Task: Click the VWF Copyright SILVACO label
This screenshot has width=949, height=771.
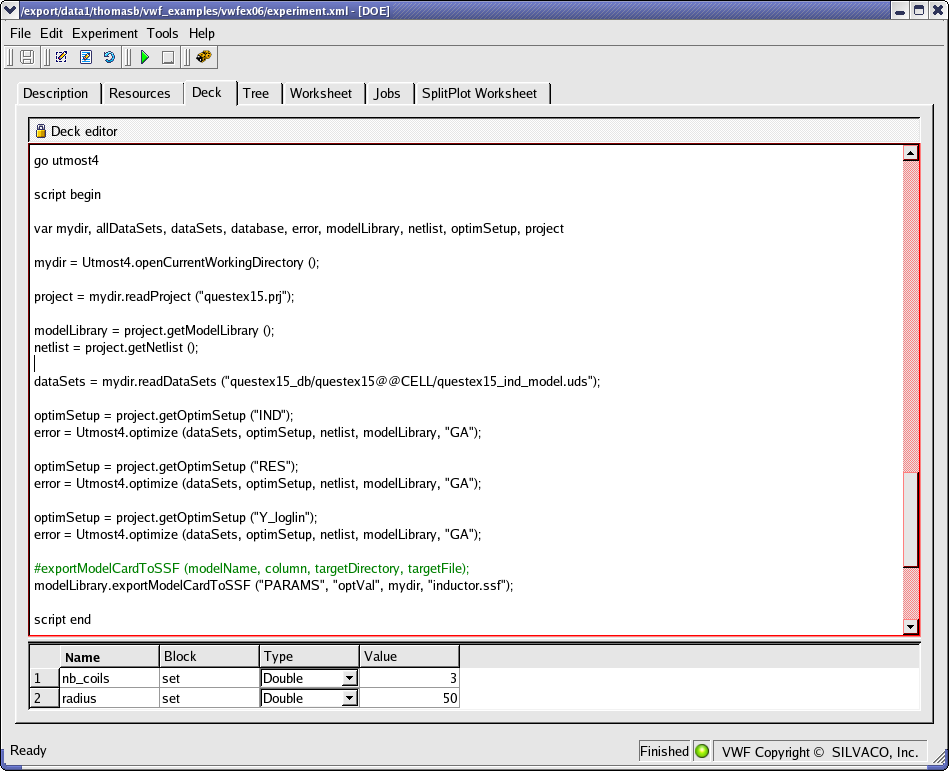Action: pos(820,752)
